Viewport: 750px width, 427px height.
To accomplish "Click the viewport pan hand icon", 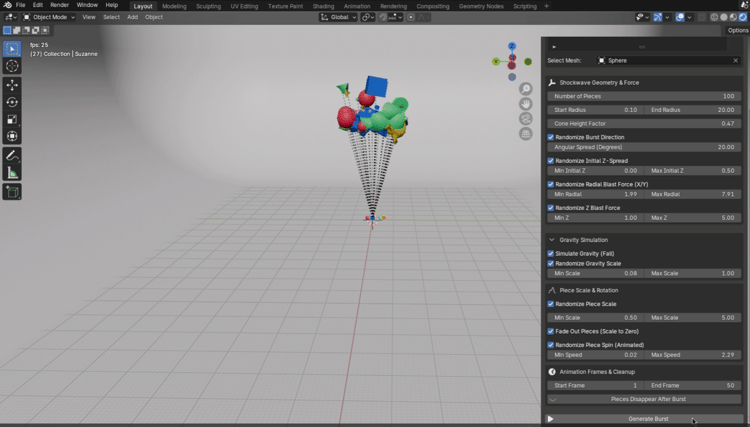I will coord(526,104).
